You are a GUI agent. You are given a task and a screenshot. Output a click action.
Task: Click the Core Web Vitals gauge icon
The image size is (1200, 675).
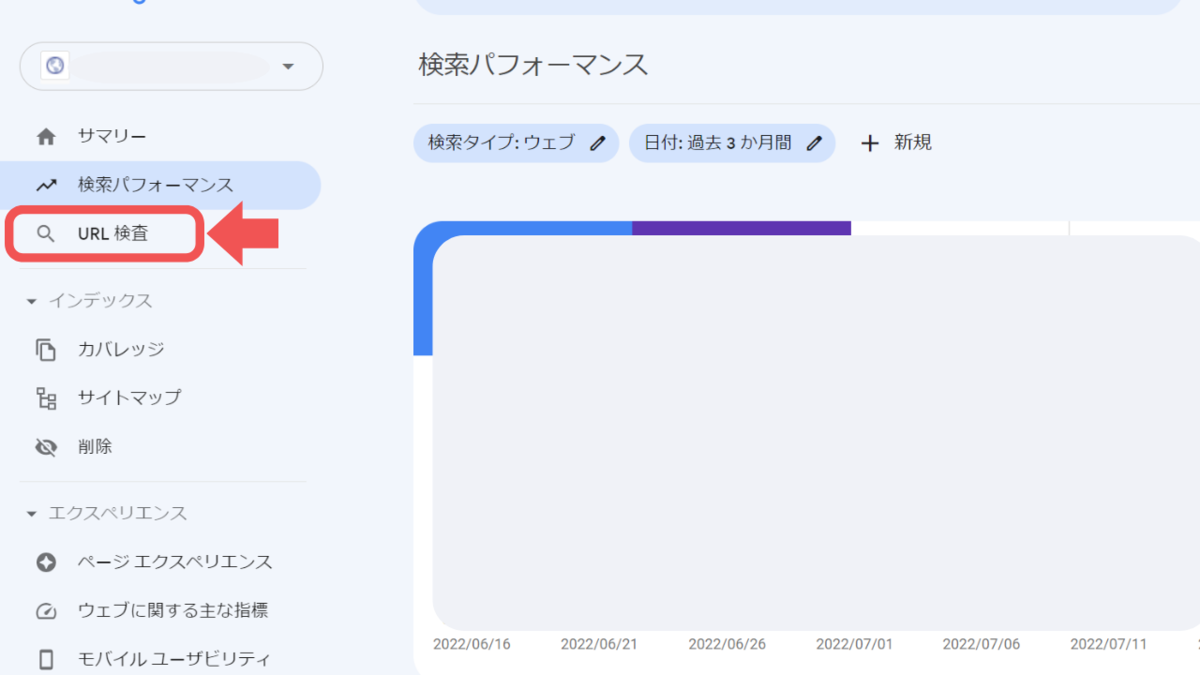point(46,611)
